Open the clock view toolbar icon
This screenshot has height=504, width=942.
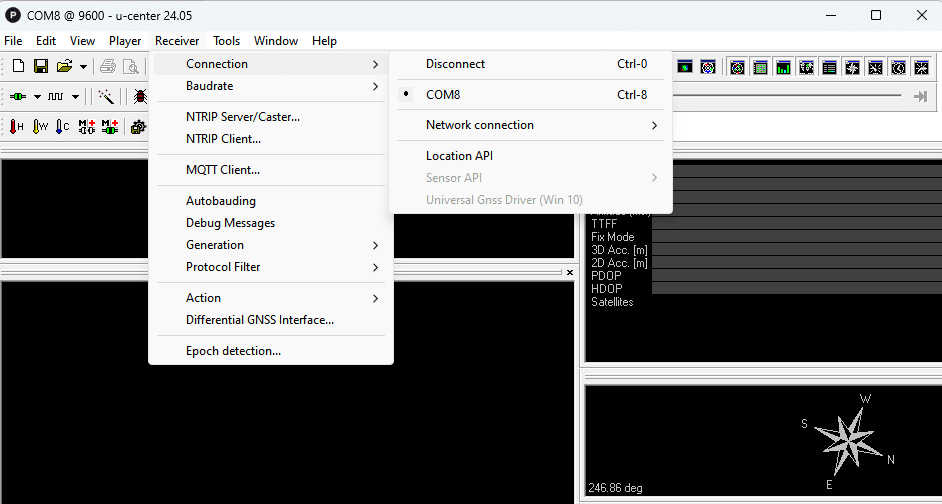(898, 67)
